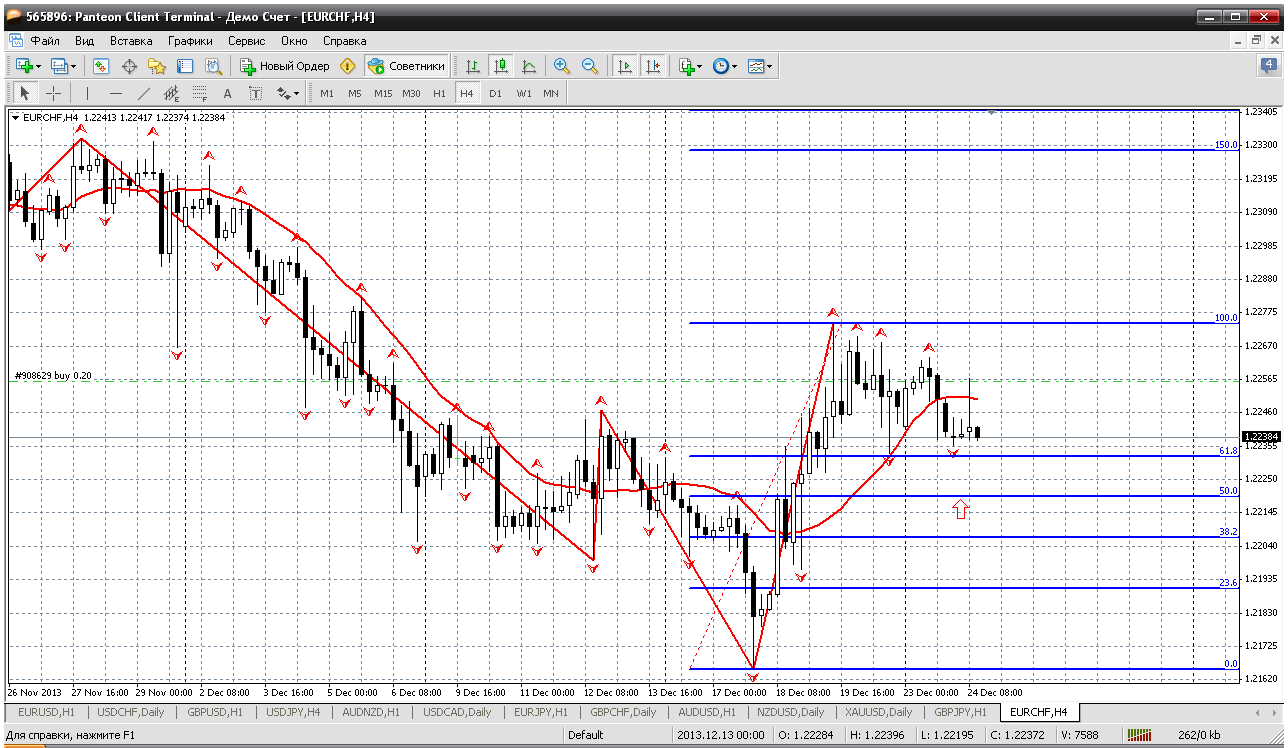Show the Navigator panel star-folder icon

[157, 66]
